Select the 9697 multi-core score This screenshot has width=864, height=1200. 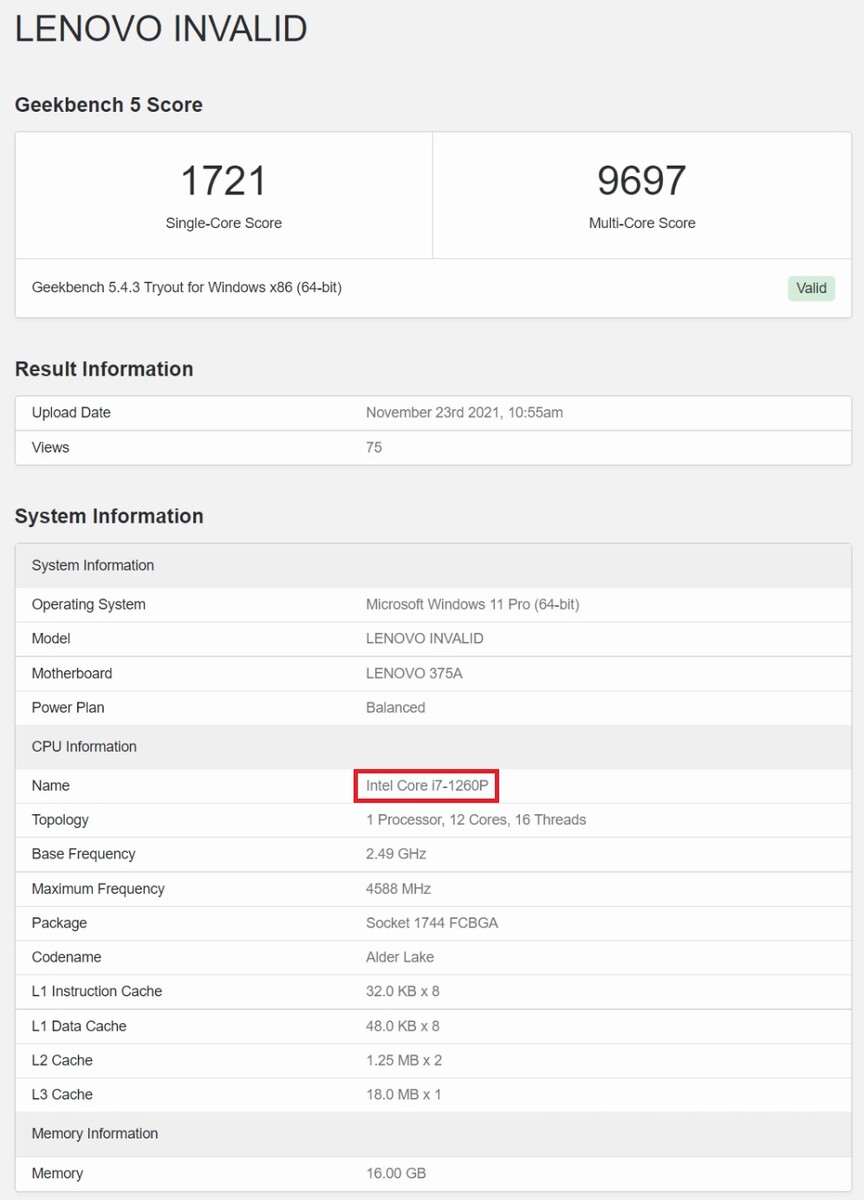point(642,181)
